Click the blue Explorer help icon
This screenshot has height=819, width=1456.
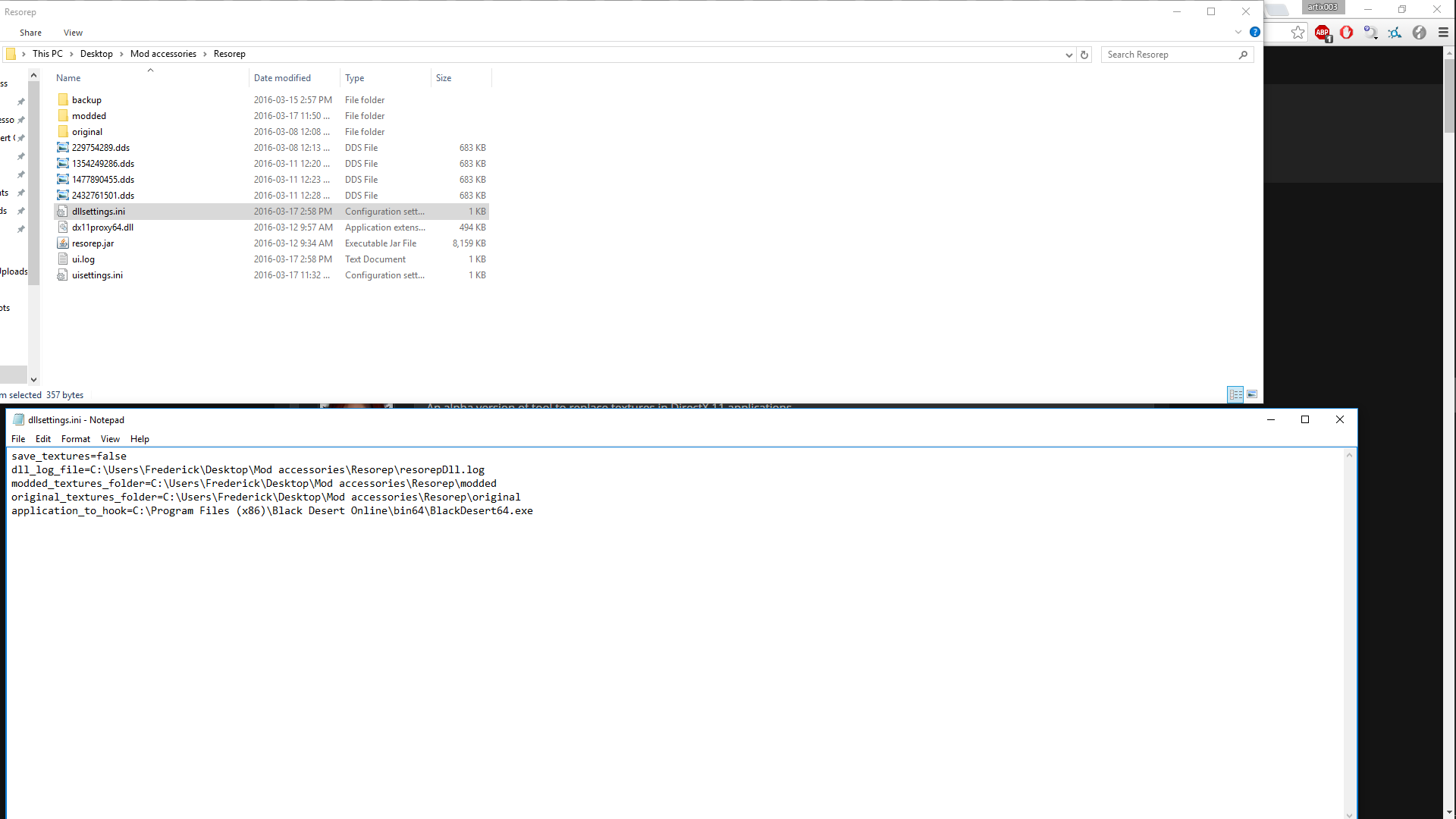pyautogui.click(x=1255, y=33)
